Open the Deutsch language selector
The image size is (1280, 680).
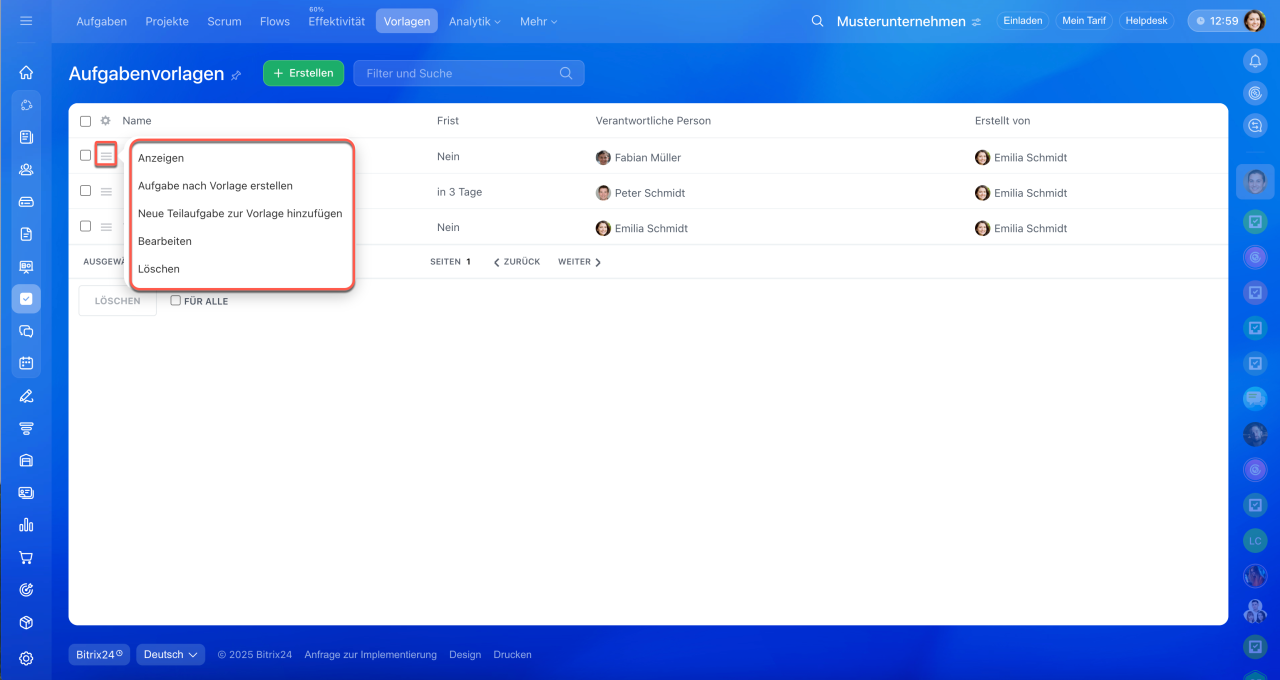point(170,654)
